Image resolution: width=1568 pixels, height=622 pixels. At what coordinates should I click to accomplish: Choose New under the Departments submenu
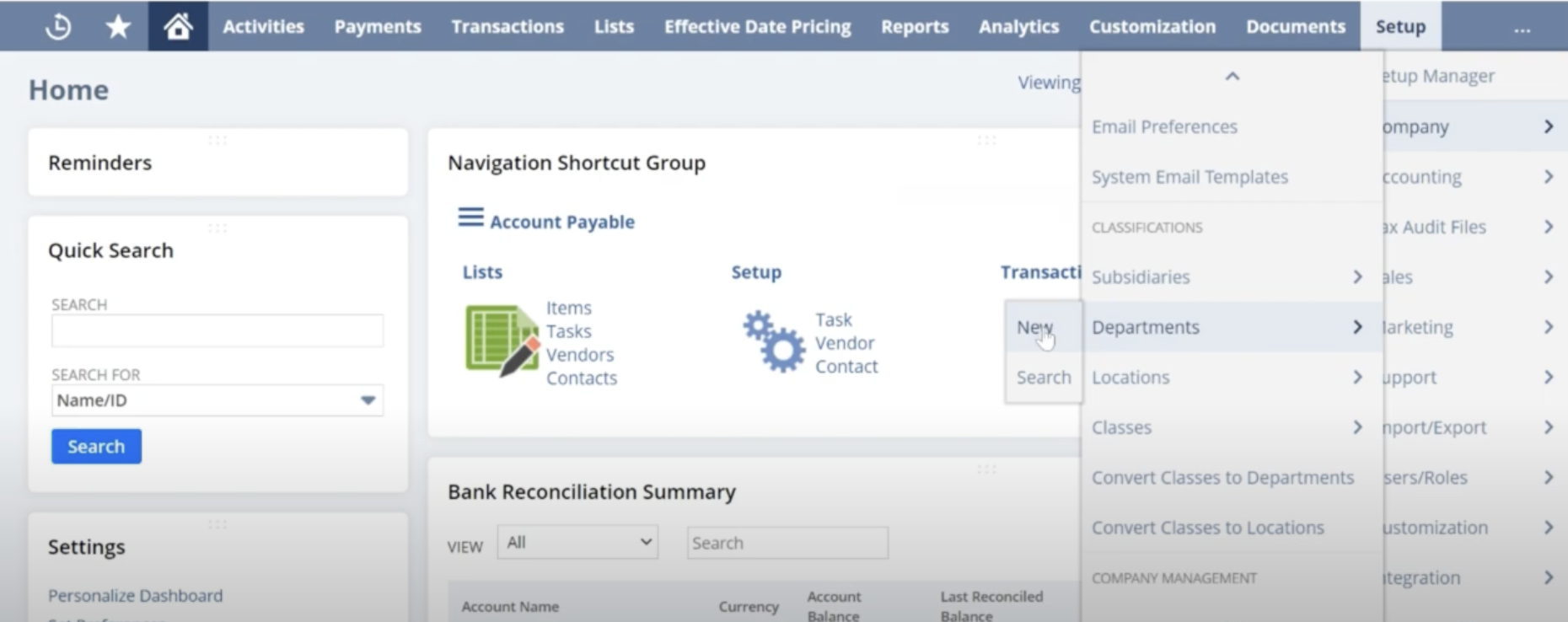click(1034, 328)
